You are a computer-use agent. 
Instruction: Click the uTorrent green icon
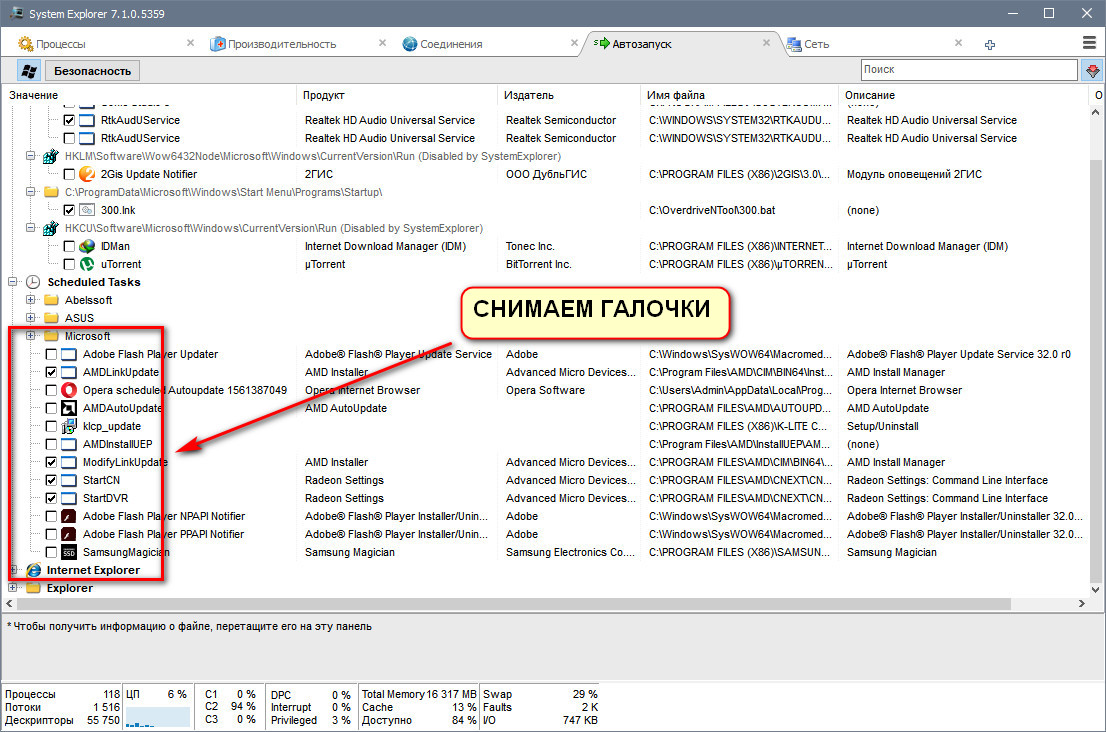(x=87, y=264)
